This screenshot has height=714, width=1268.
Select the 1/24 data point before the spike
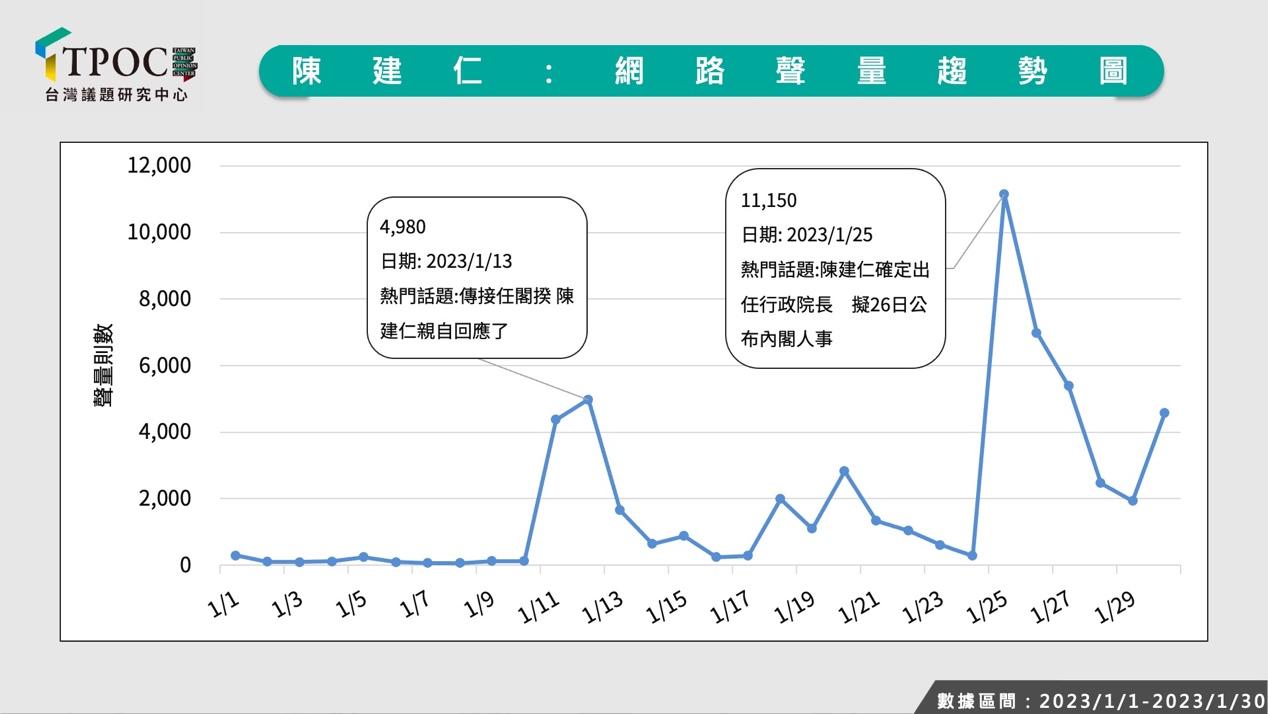coord(972,555)
